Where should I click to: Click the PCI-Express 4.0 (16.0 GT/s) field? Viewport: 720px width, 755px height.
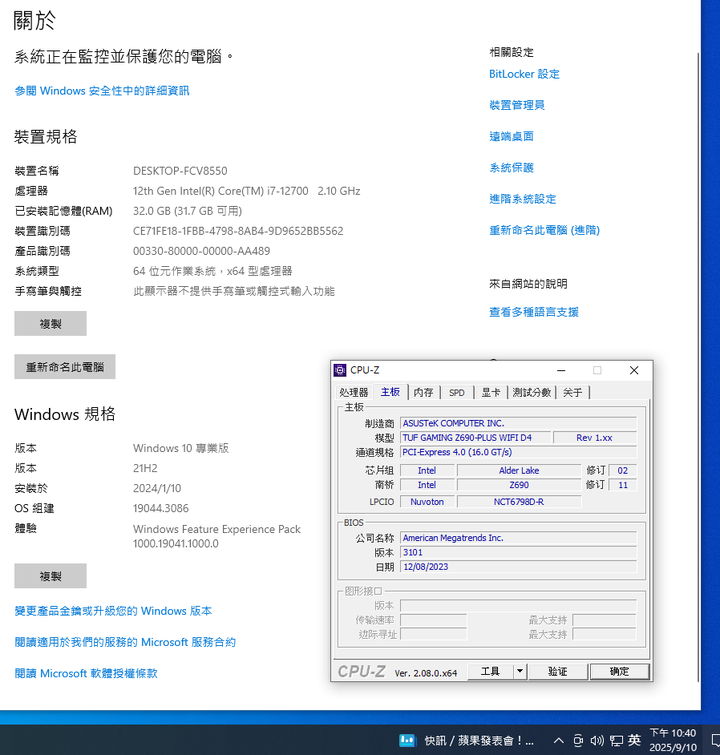click(518, 452)
